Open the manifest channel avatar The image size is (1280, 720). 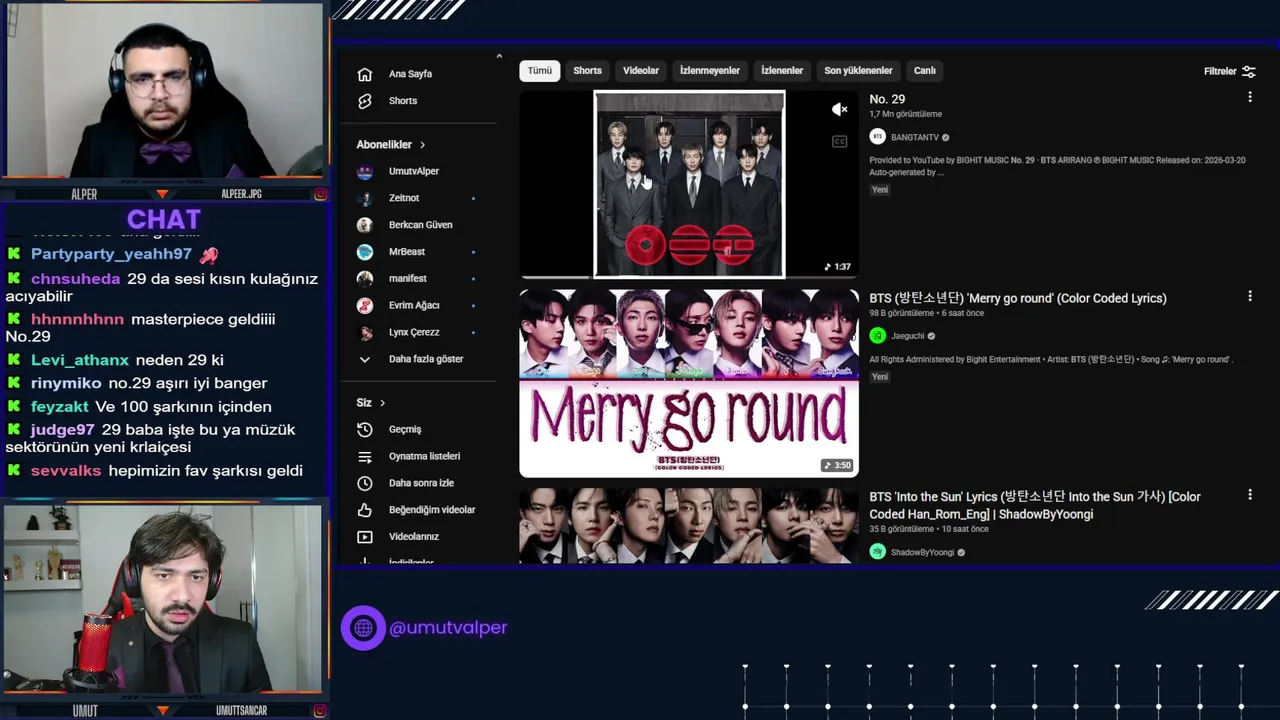tap(365, 279)
